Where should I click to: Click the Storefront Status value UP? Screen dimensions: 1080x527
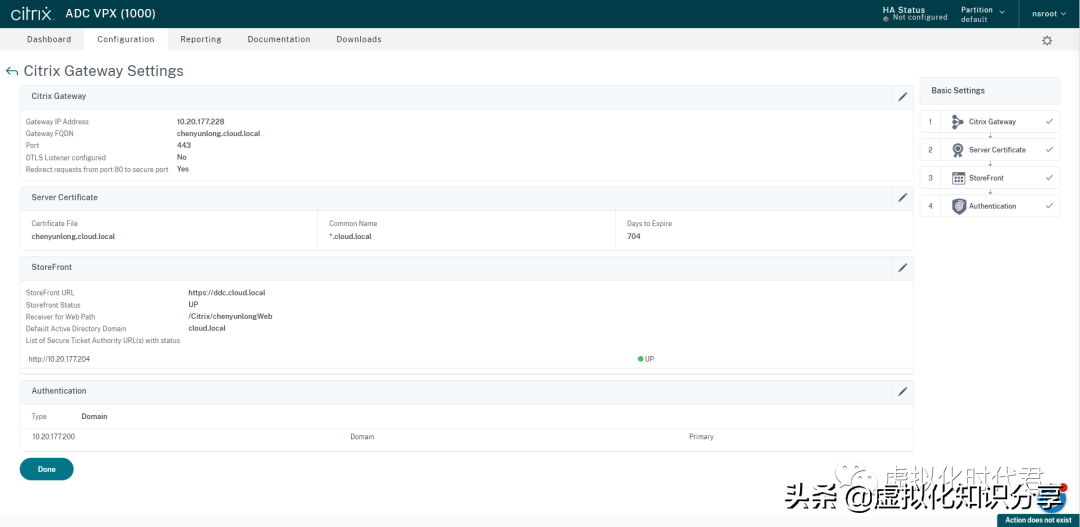click(194, 304)
